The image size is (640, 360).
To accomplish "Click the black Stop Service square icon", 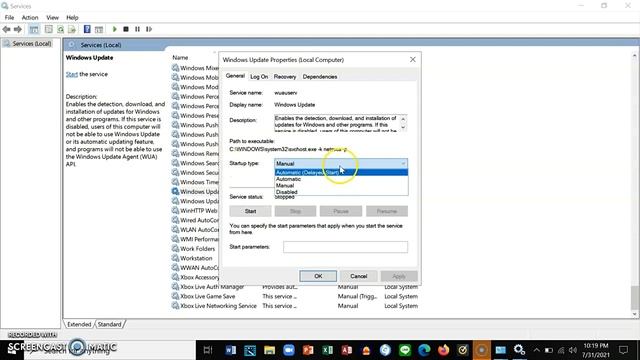I will pyautogui.click(x=126, y=29).
